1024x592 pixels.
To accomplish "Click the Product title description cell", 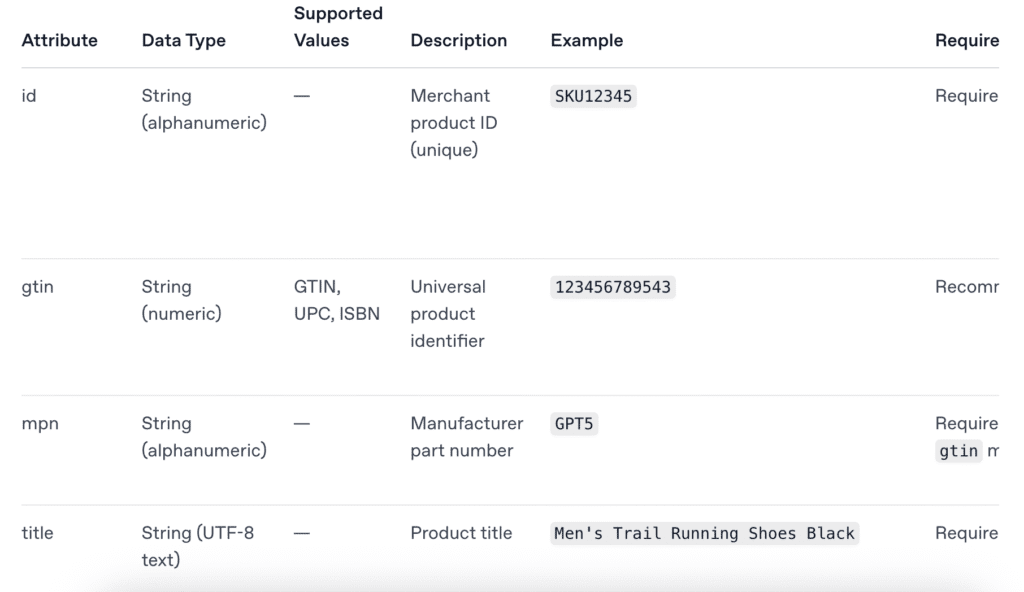I will pyautogui.click(x=460, y=533).
